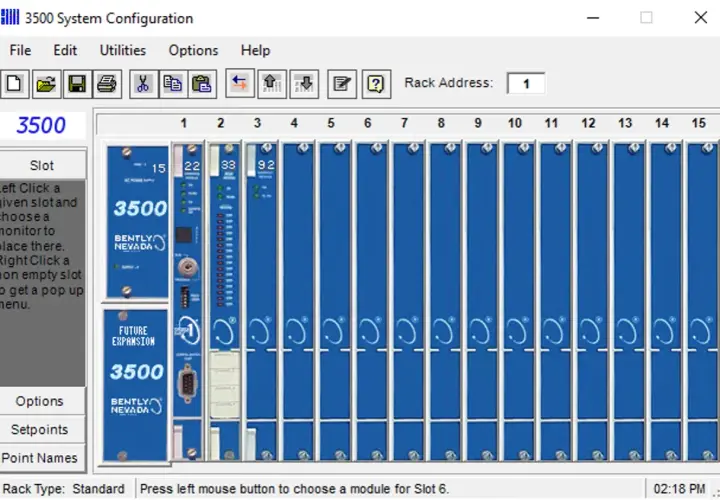Click the 02:18 PM clock in status bar

coord(679,489)
